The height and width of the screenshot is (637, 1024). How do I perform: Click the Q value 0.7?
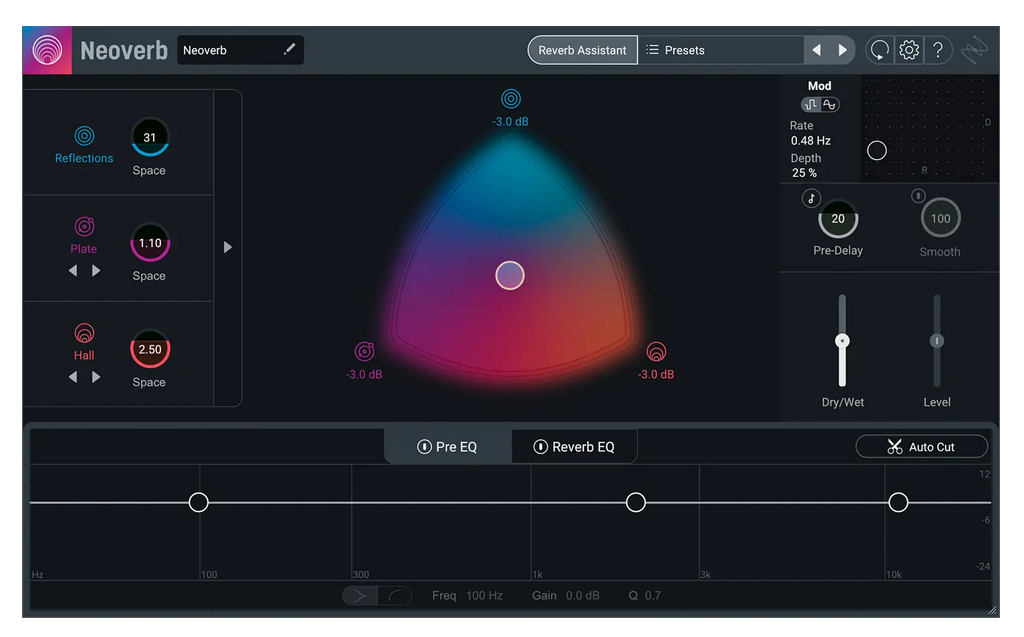click(652, 596)
